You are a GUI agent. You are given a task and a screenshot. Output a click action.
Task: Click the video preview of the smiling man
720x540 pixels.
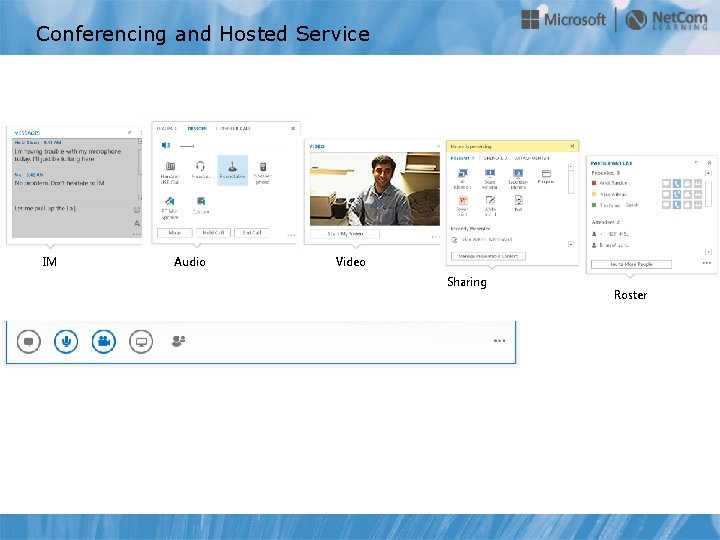click(375, 189)
